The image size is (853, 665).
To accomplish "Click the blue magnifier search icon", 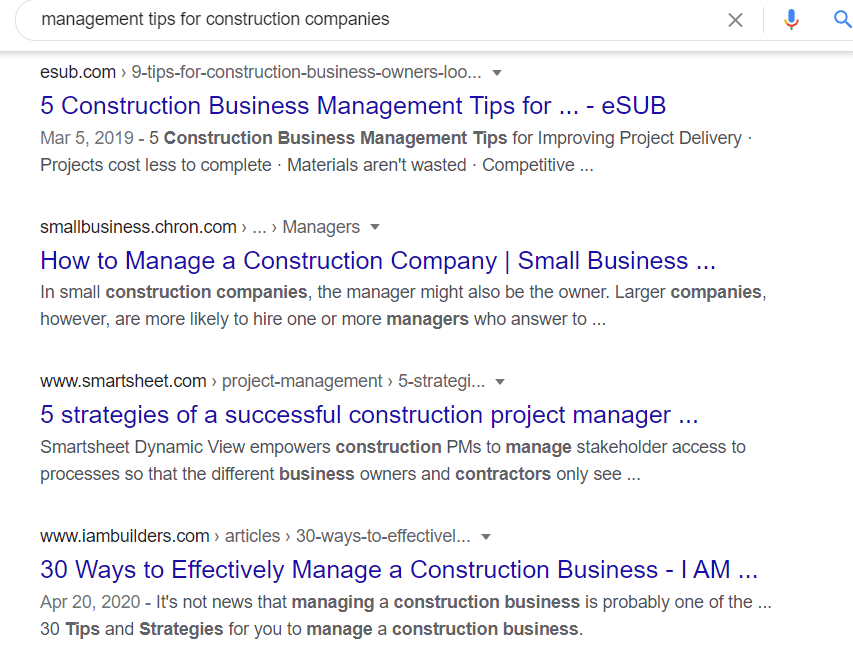I will click(842, 20).
